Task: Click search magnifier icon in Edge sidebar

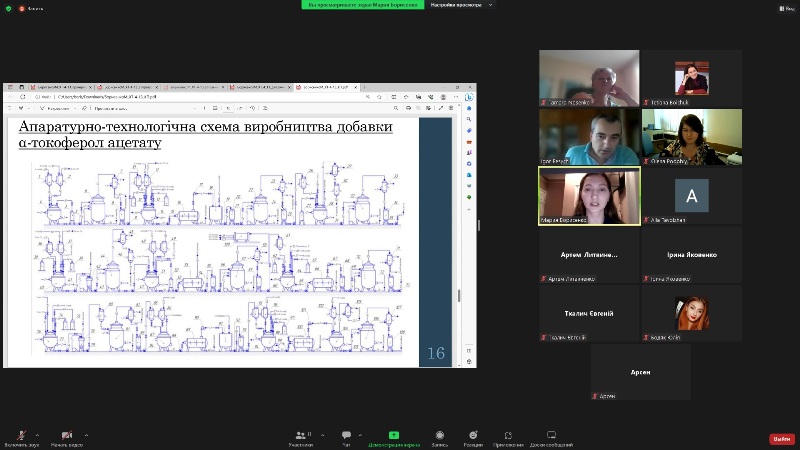Action: [x=469, y=119]
